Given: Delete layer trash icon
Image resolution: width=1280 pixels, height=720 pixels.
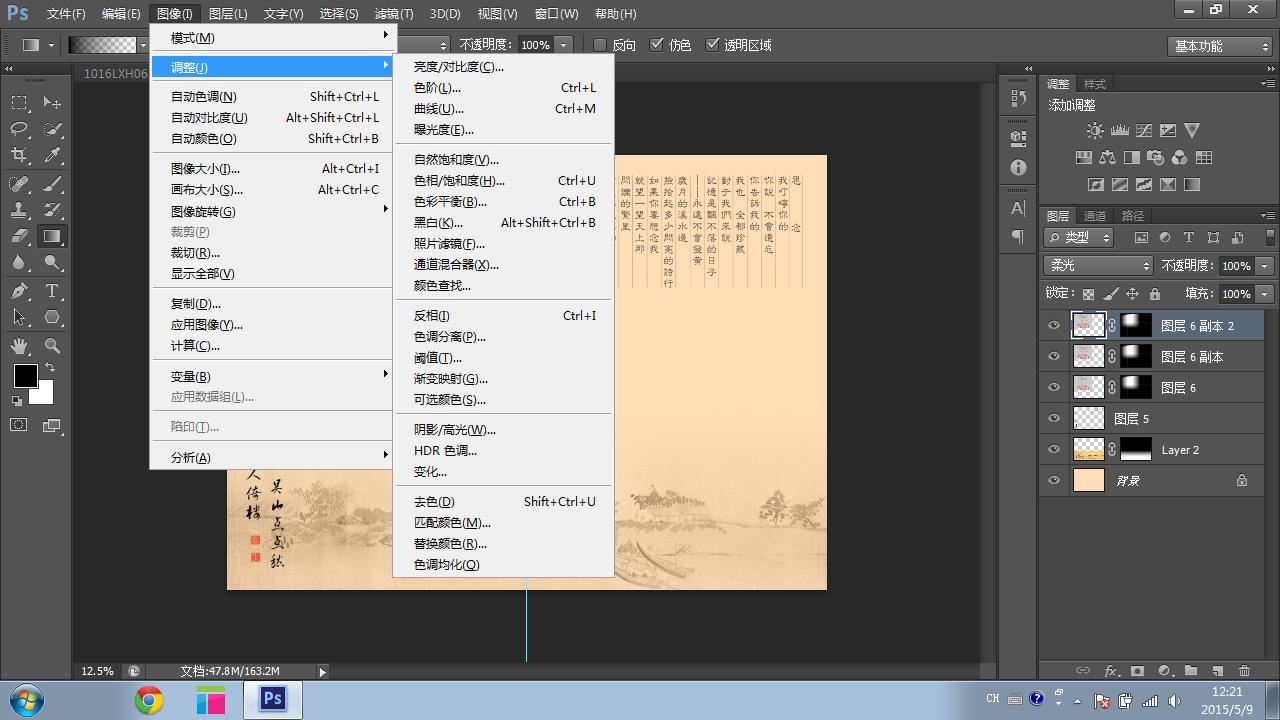Looking at the screenshot, I should point(1244,671).
